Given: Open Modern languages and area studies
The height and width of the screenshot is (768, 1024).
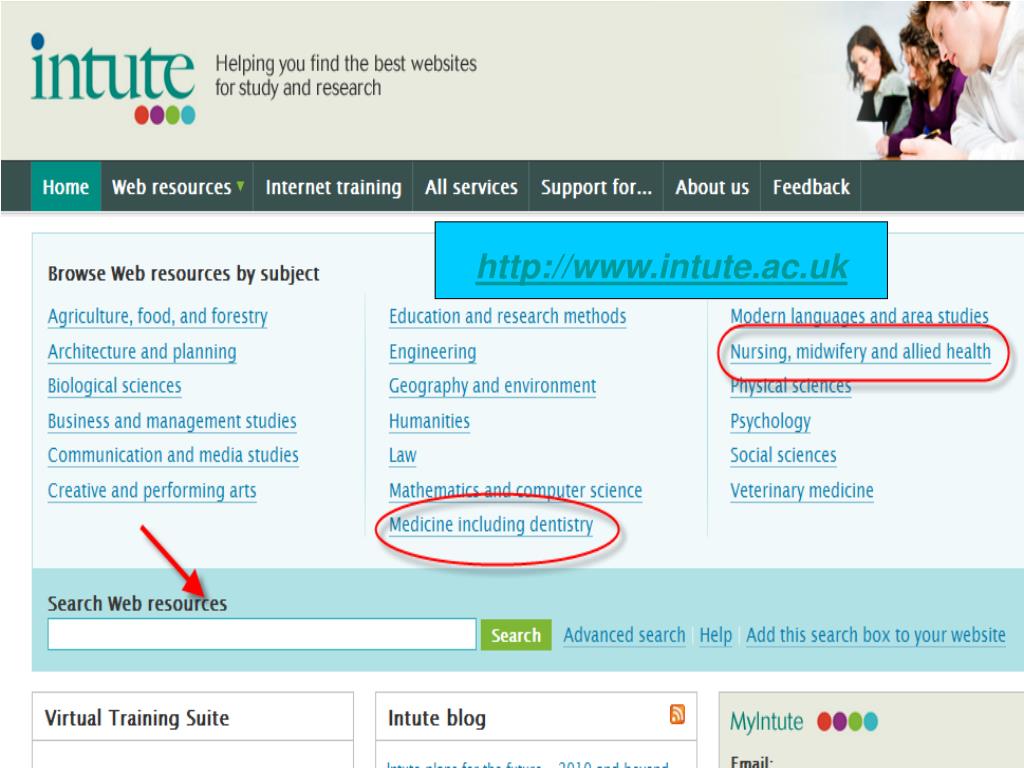Looking at the screenshot, I should point(859,317).
